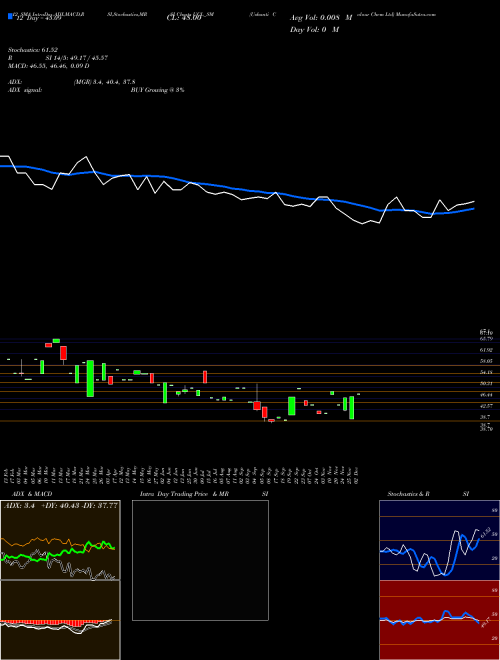Click the 'BUY Growing @ 3%' signal text
500x660 pixels.
[x=157, y=90]
